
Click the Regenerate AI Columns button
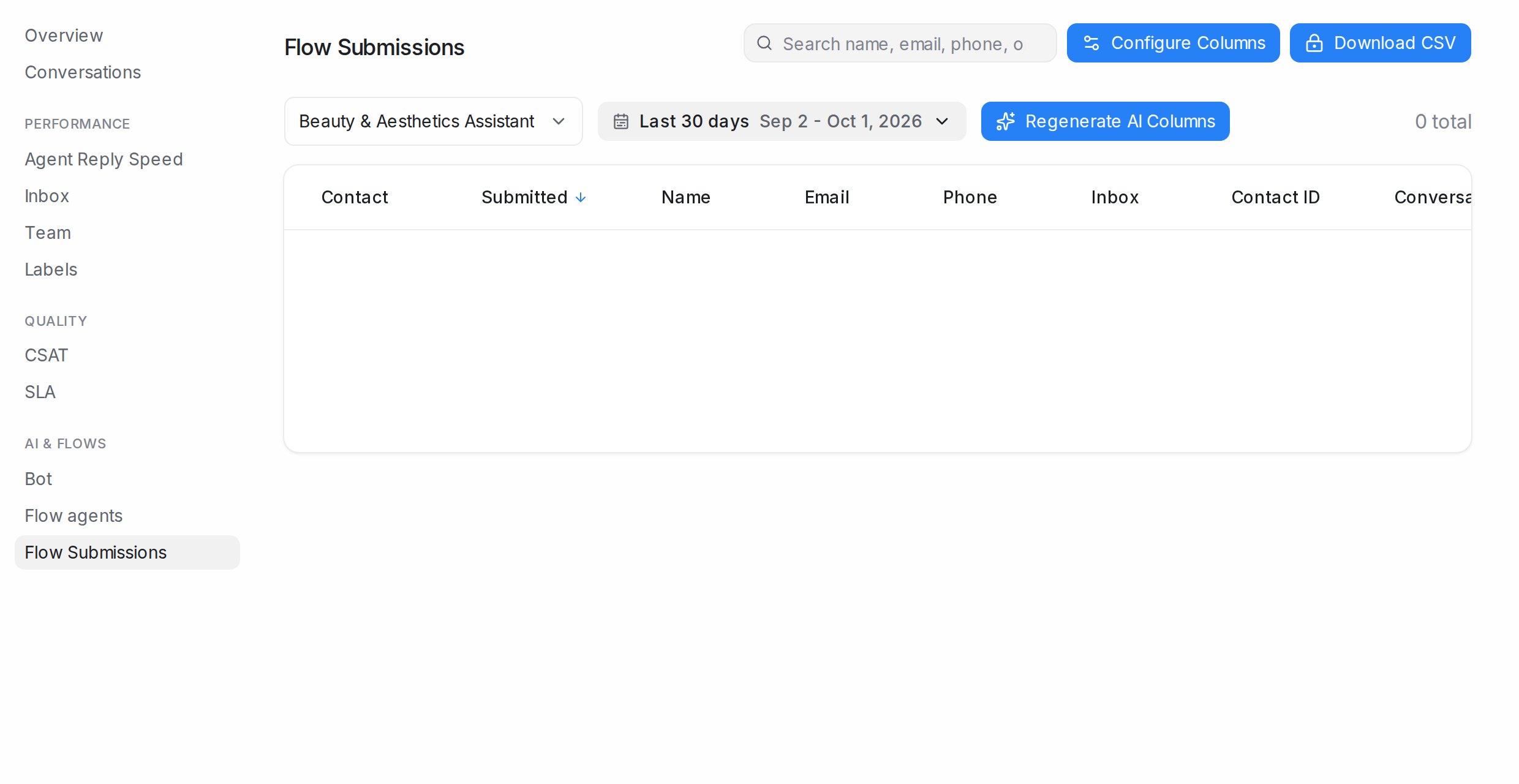tap(1105, 121)
